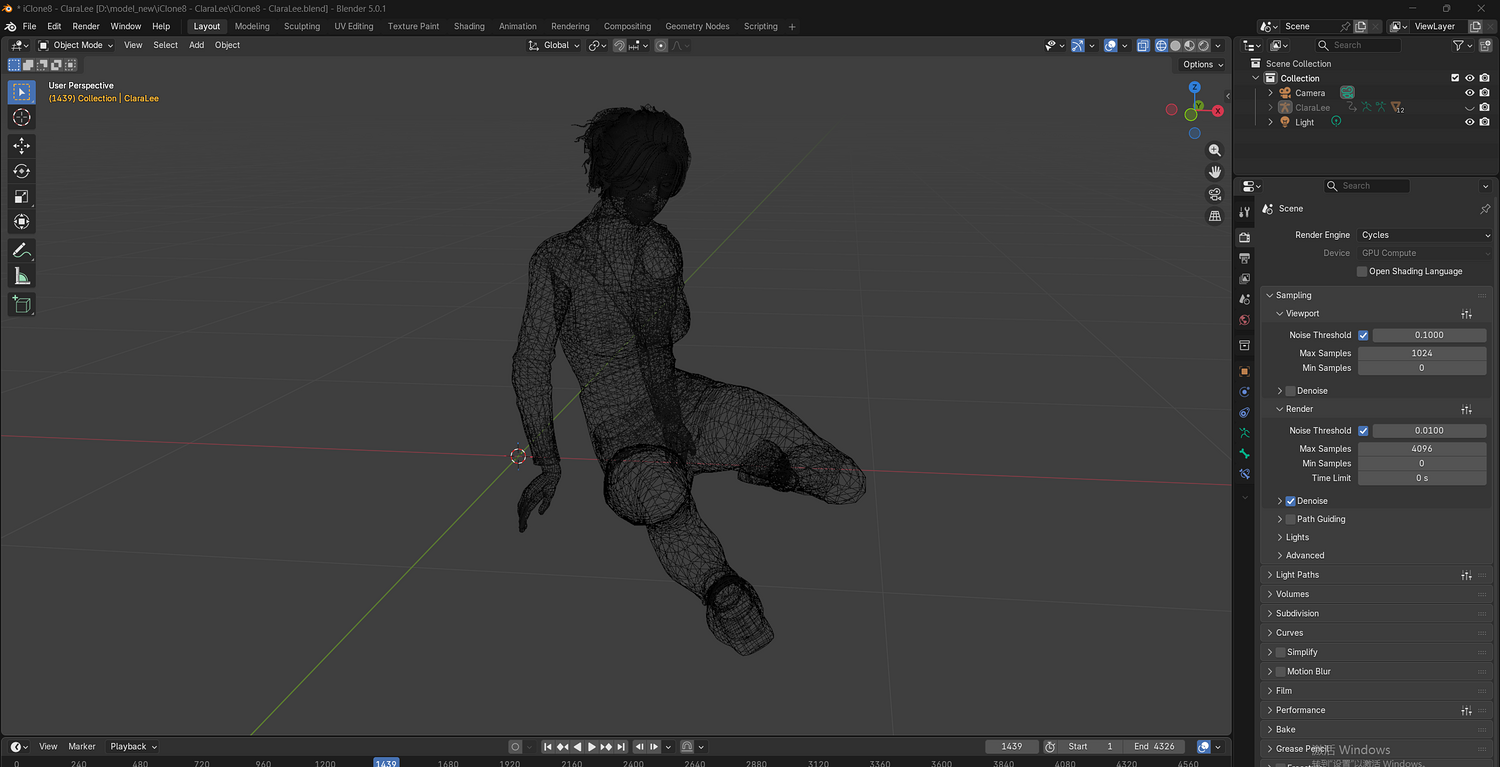
Task: Activate the Rotate tool
Action: [x=21, y=171]
